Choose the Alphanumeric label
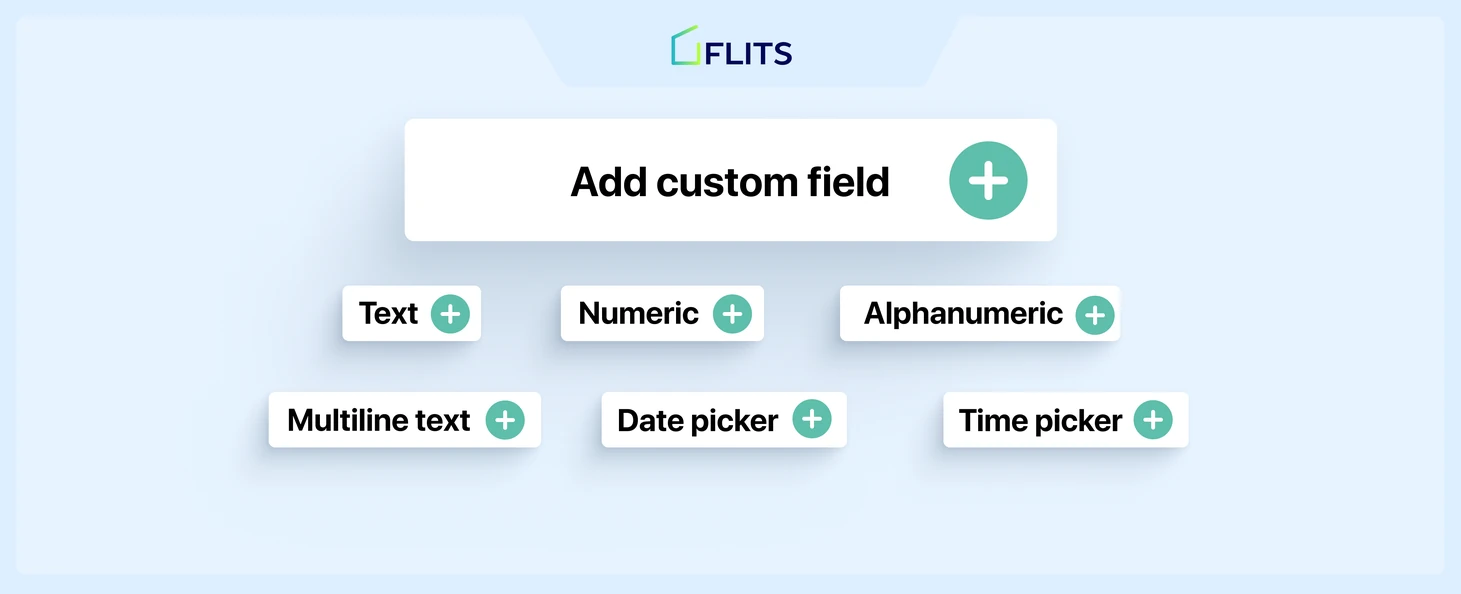The width and height of the screenshot is (1461, 594). pyautogui.click(x=963, y=313)
